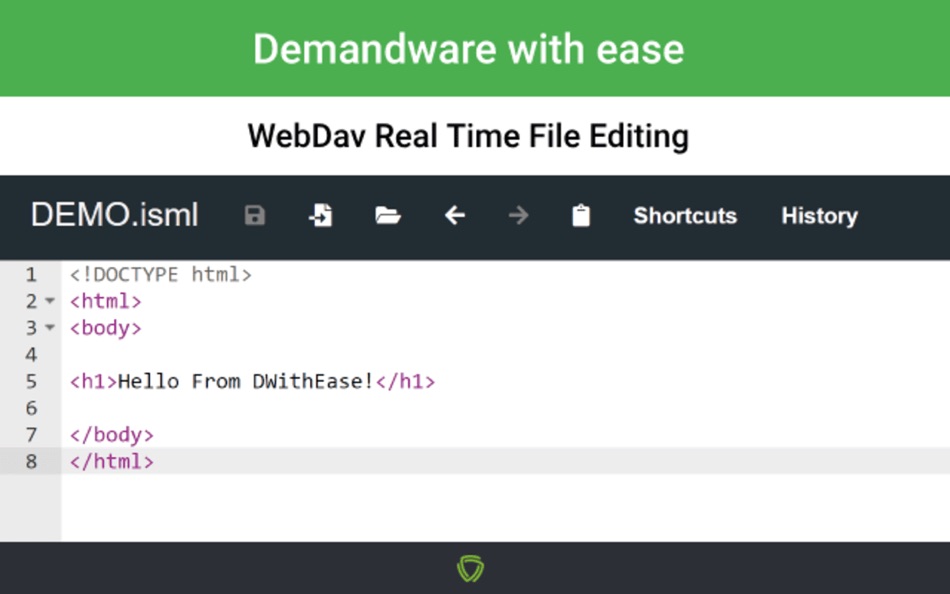Select the import file icon on the toolbar
Image resolution: width=950 pixels, height=594 pixels.
pyautogui.click(x=320, y=215)
